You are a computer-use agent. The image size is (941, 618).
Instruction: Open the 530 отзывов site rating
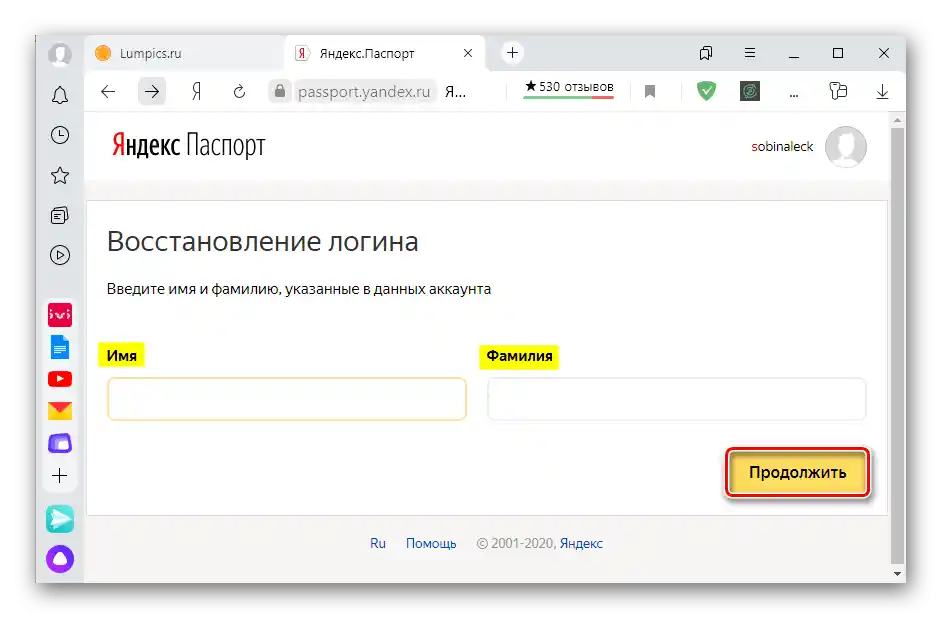tap(569, 88)
